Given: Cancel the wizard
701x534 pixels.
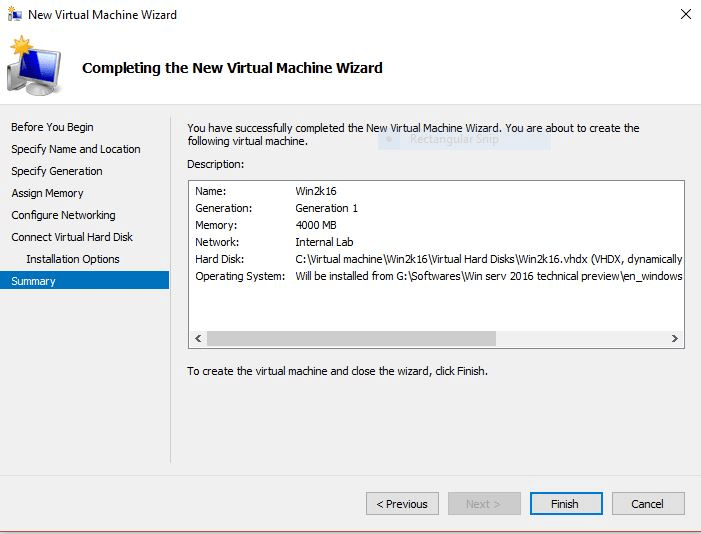Looking at the screenshot, I should pyautogui.click(x=648, y=504).
